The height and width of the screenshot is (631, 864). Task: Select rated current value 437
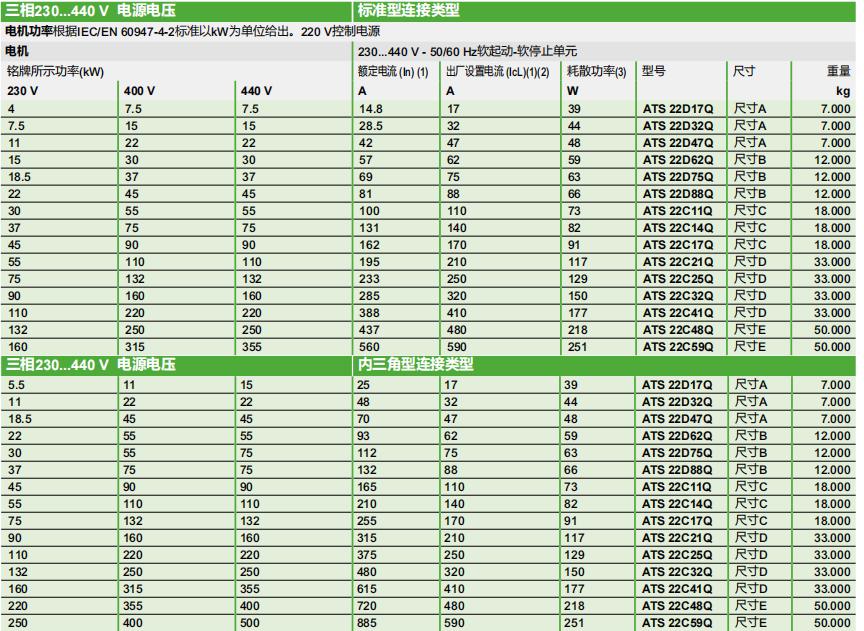click(369, 331)
